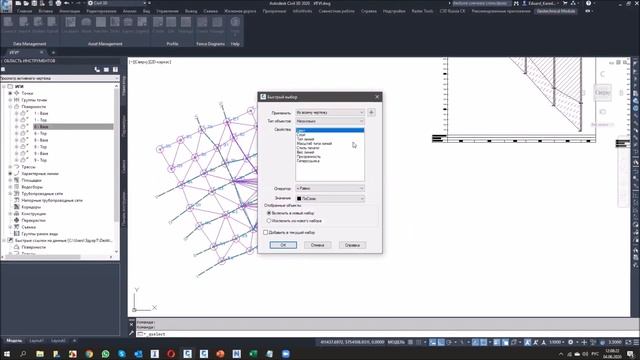Screen dimensions: 640x360
Task: Switch to the Модель tab
Action: coord(14,340)
